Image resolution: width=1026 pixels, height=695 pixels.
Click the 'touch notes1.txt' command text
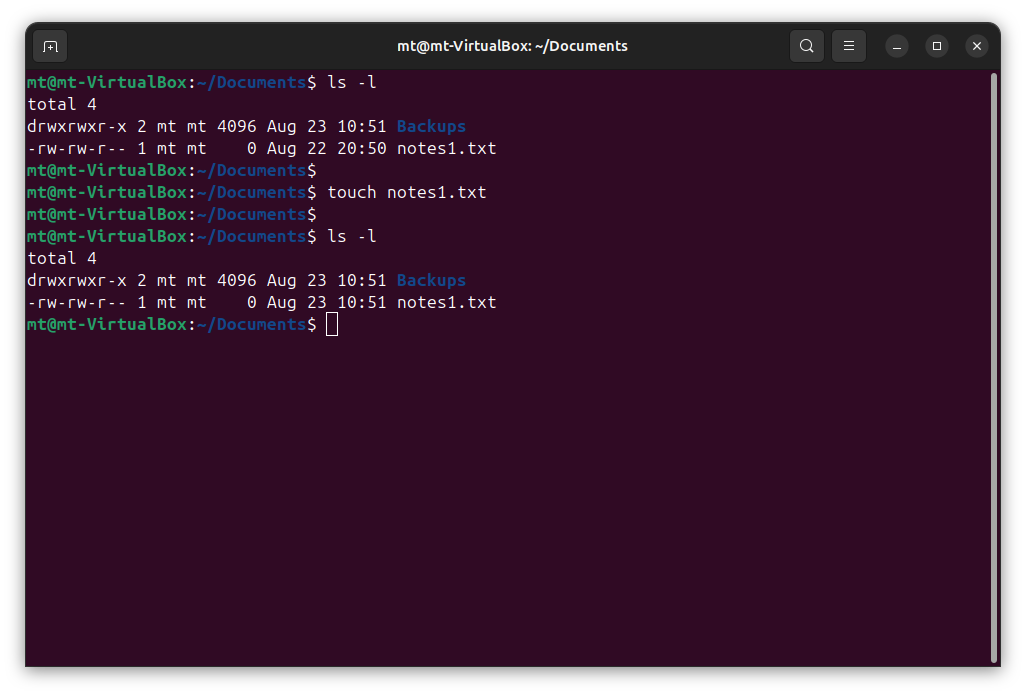(x=406, y=192)
